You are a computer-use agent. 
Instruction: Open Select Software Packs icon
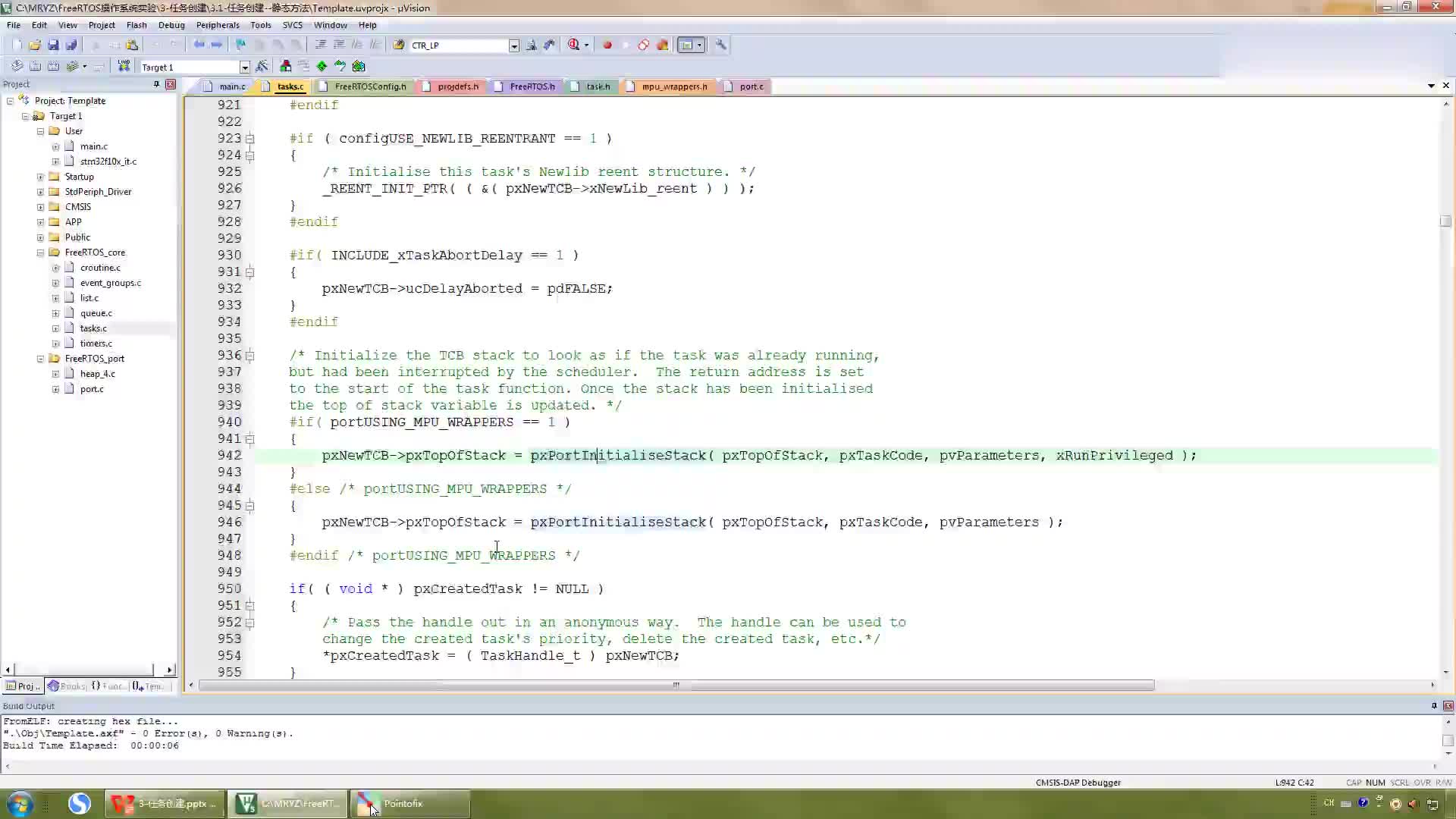[340, 67]
